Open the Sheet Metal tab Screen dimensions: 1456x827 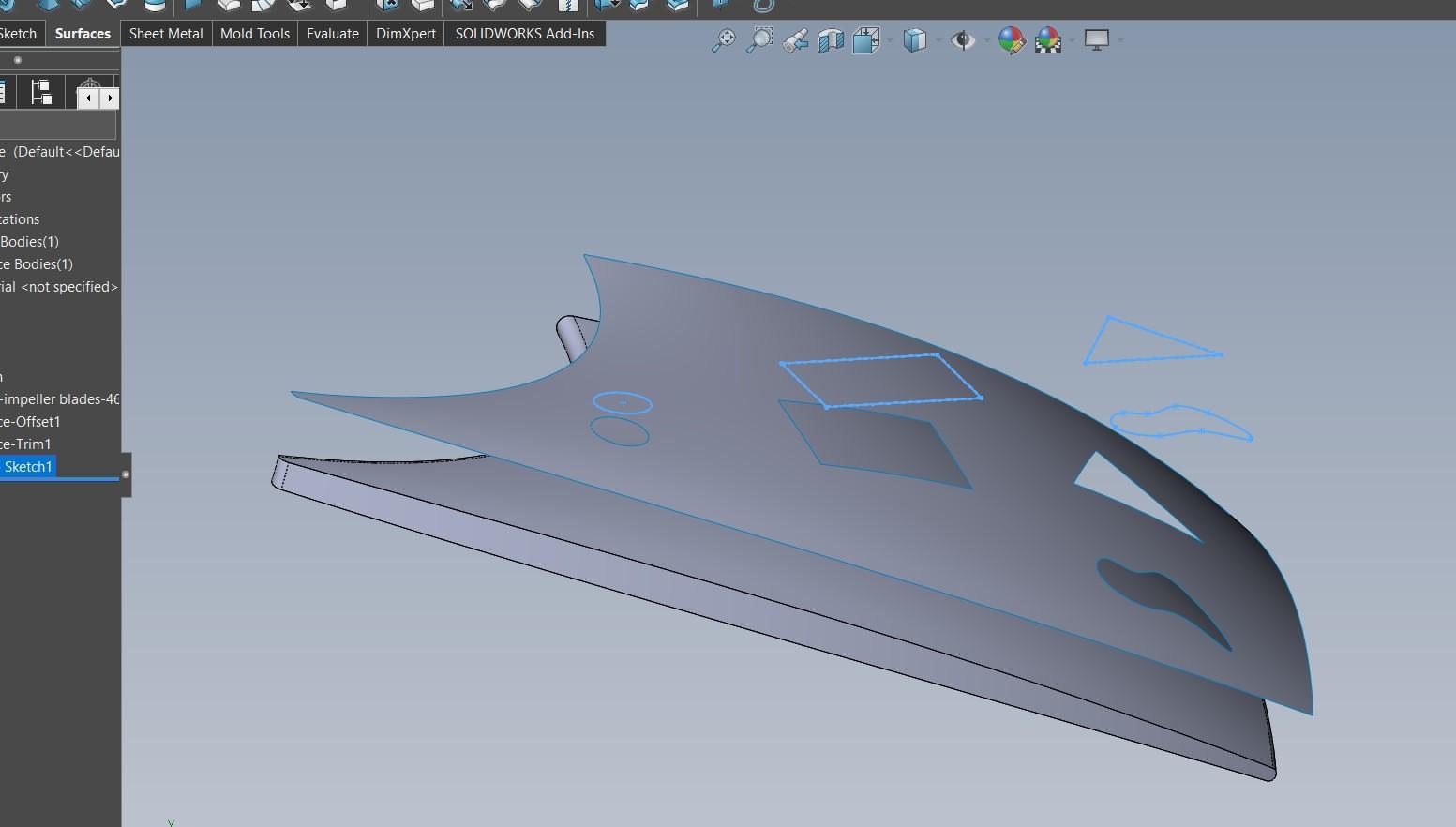tap(166, 34)
